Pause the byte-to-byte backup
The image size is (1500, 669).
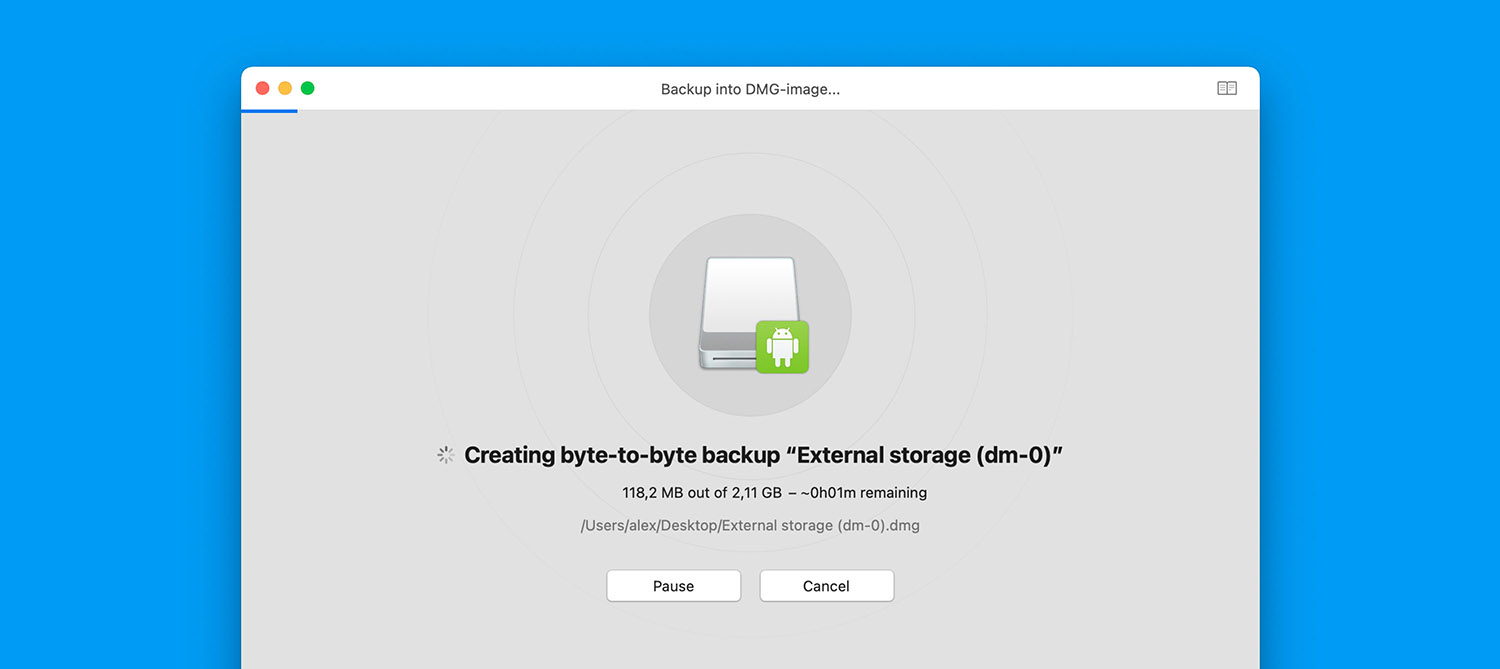click(x=673, y=586)
